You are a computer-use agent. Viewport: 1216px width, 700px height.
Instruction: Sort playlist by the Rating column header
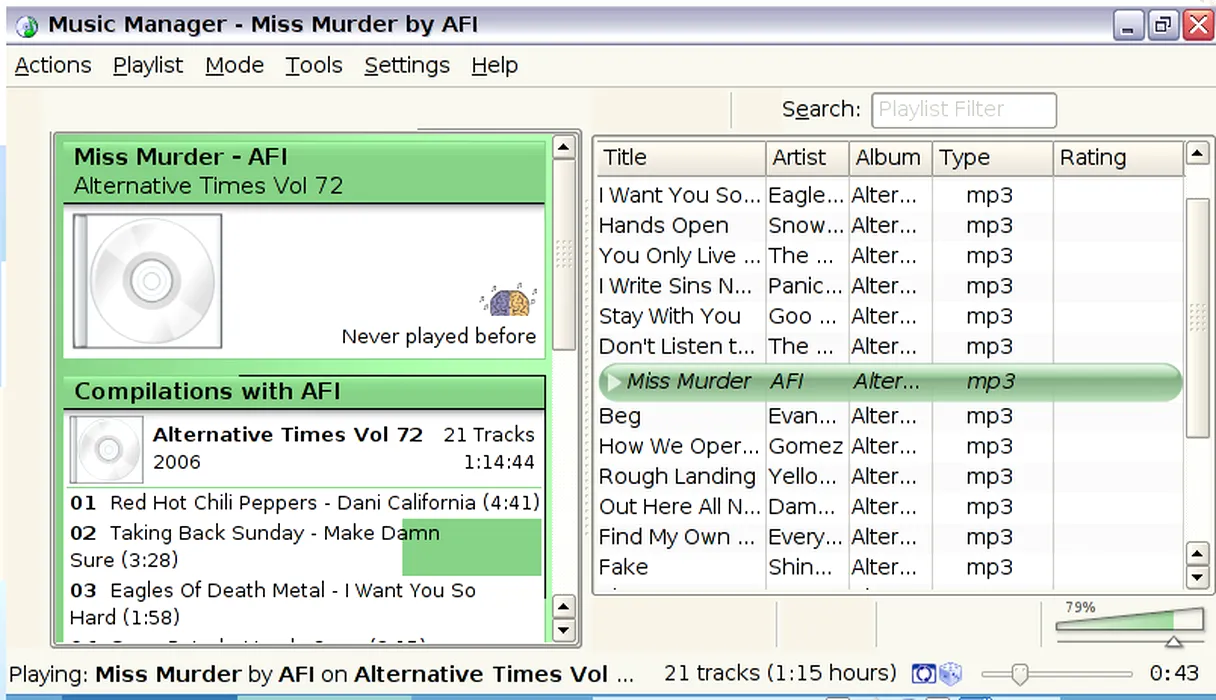(x=1118, y=158)
